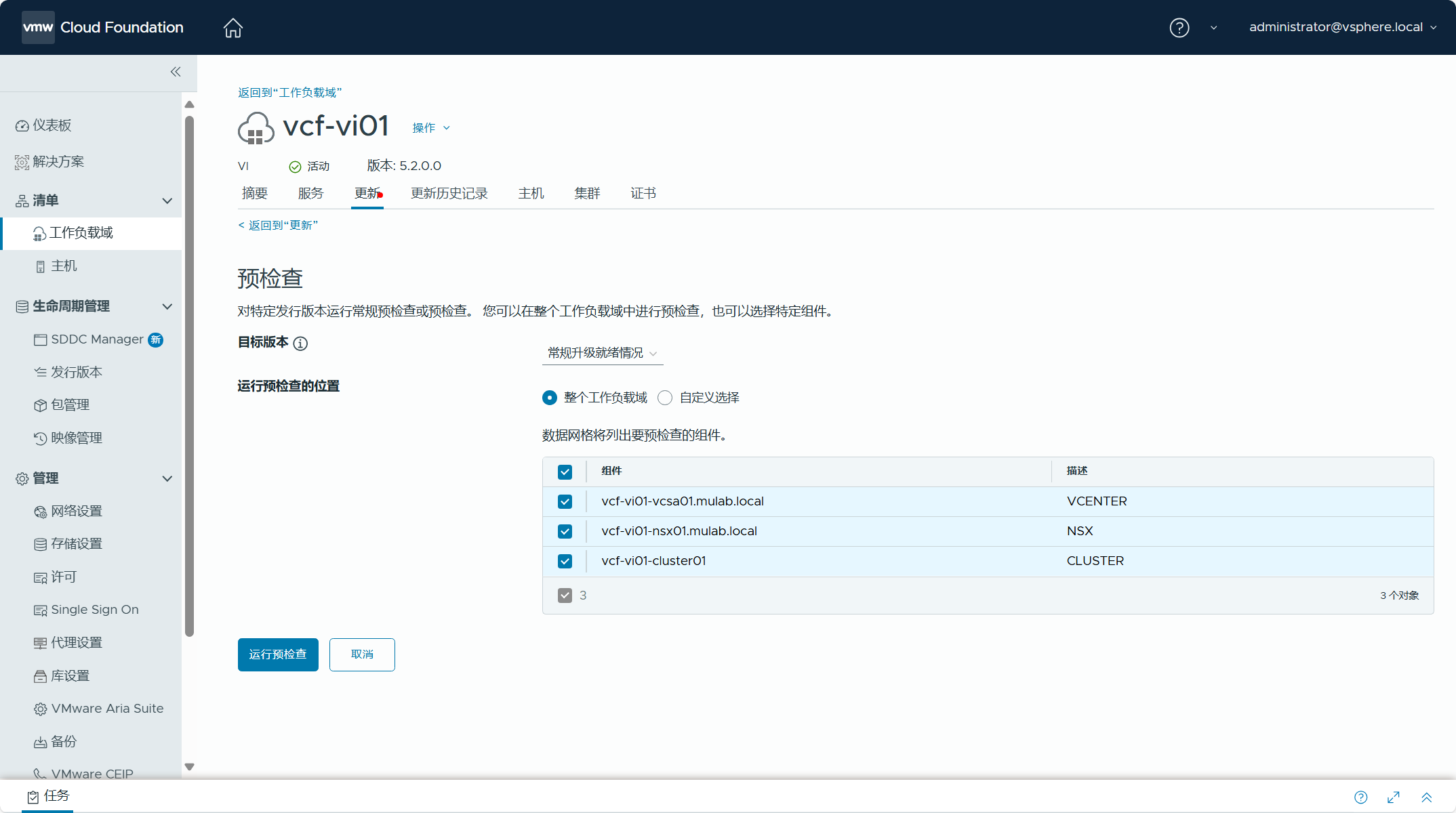Open the 常规升级就绪情况 target version dropdown
This screenshot has width=1456, height=813.
(x=602, y=353)
